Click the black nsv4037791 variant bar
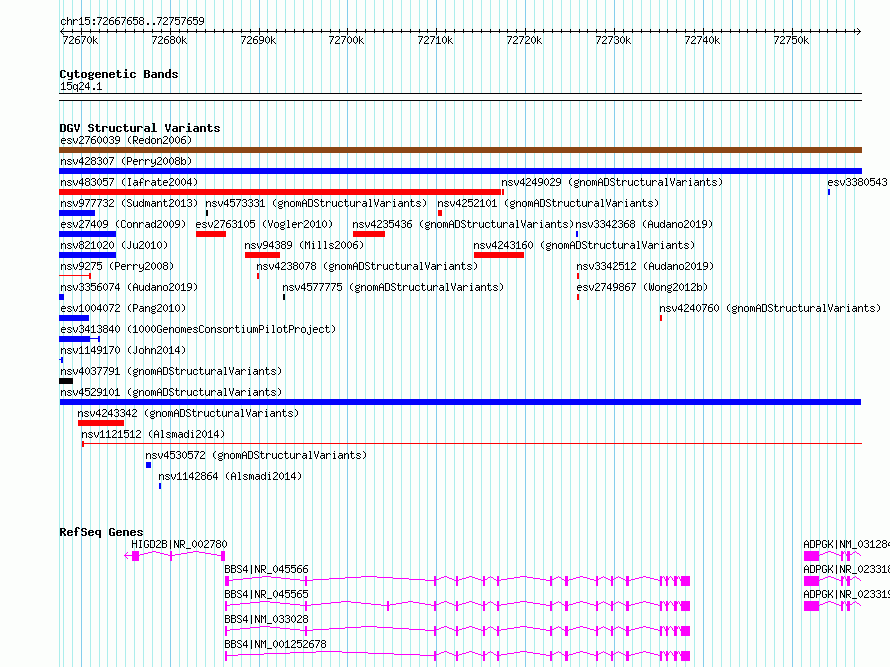890x667 pixels. tap(66, 381)
